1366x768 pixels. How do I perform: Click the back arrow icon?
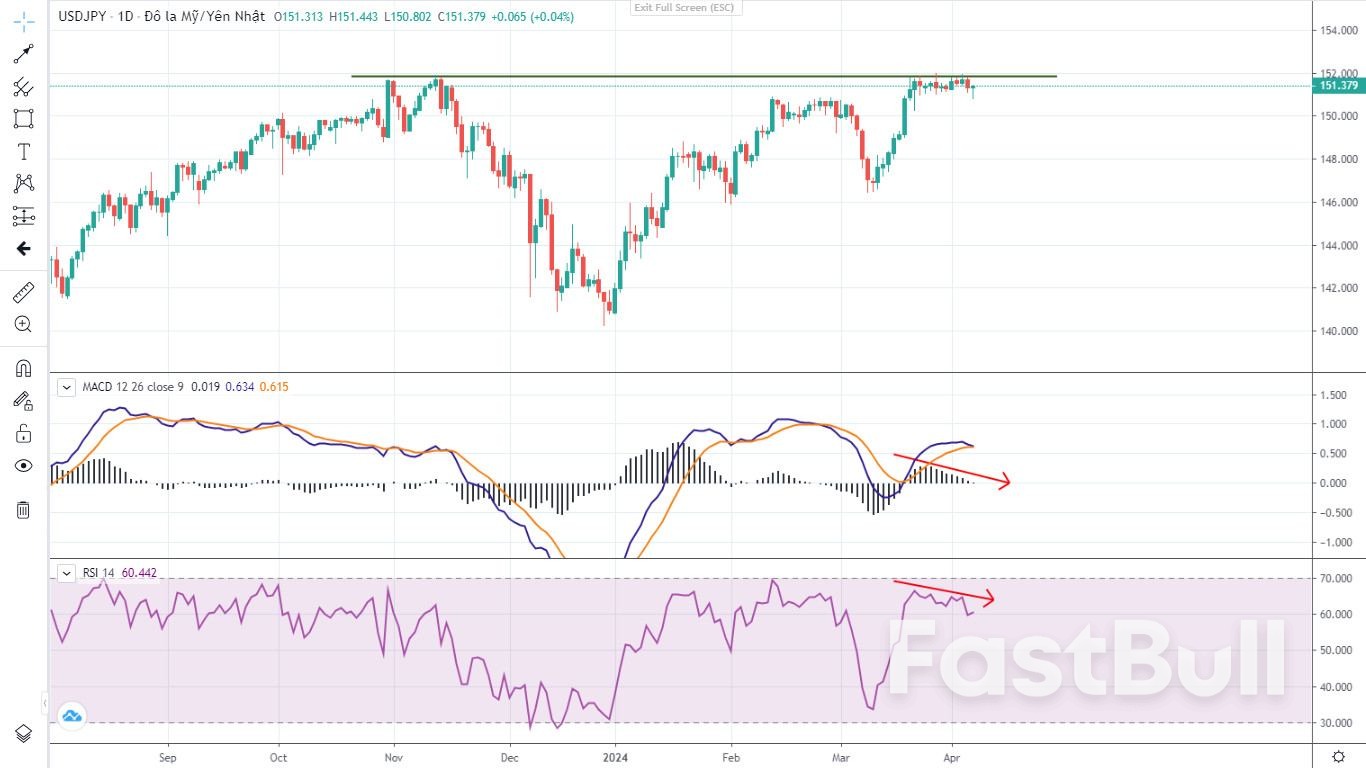tap(23, 249)
